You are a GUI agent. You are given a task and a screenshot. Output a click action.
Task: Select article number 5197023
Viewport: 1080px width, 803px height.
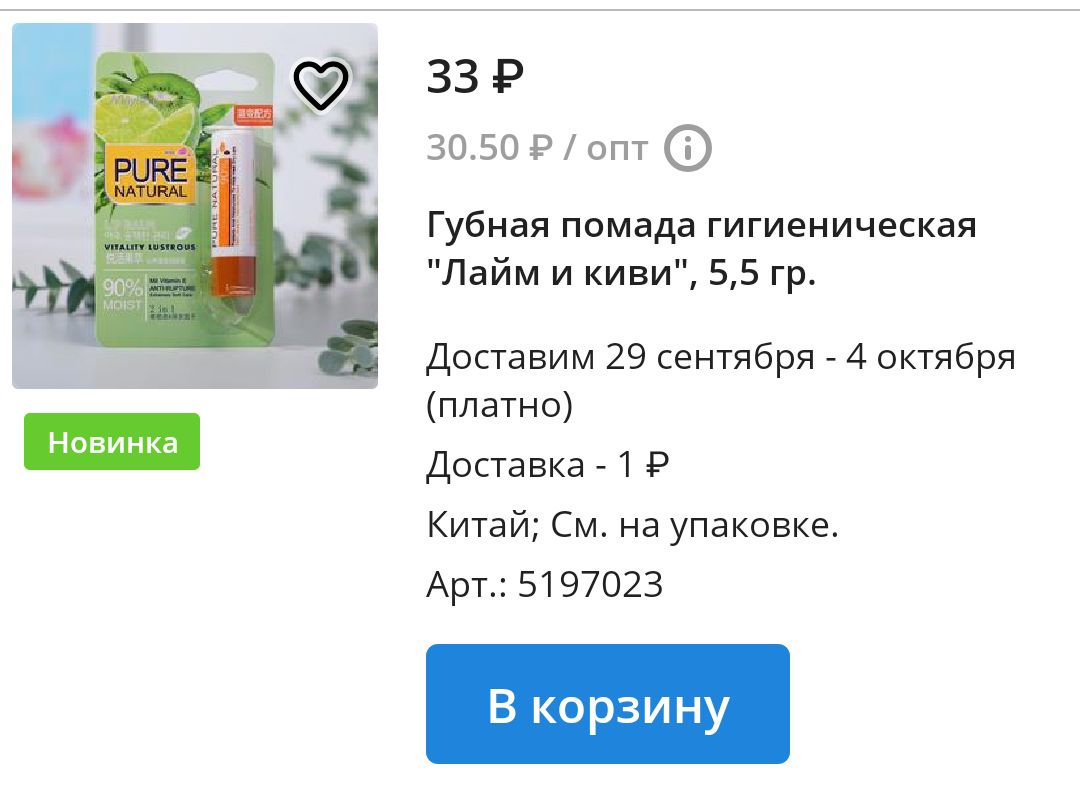(x=590, y=585)
